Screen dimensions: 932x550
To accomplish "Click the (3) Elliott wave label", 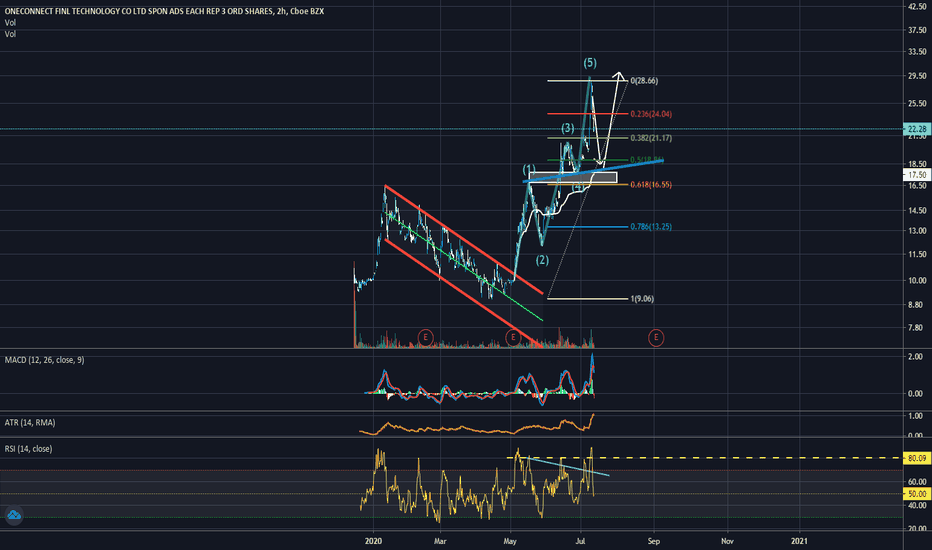I will click(568, 128).
